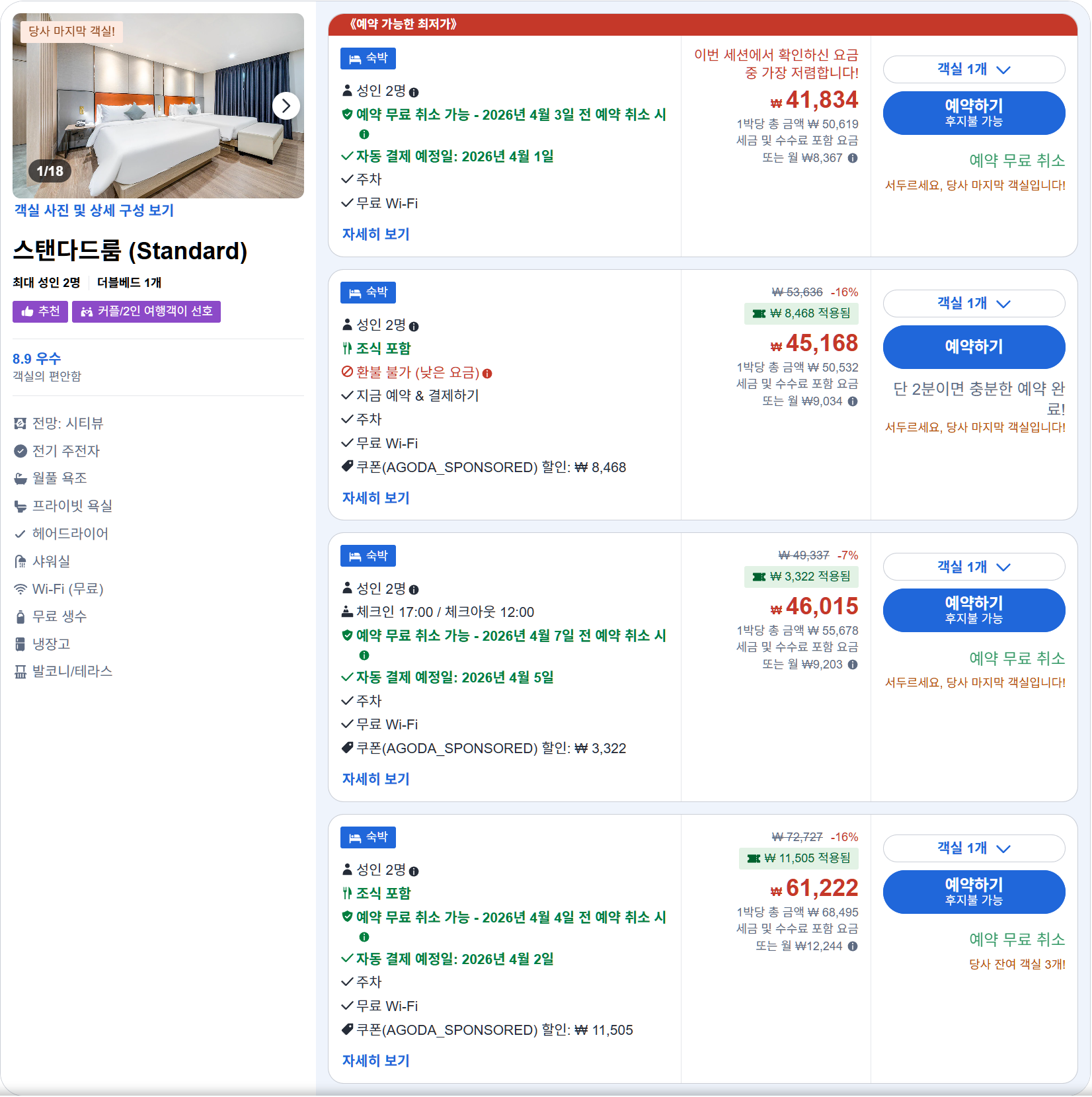Click the Wi-Fi (무료) amenity icon
The height and width of the screenshot is (1097, 1092).
tap(20, 589)
